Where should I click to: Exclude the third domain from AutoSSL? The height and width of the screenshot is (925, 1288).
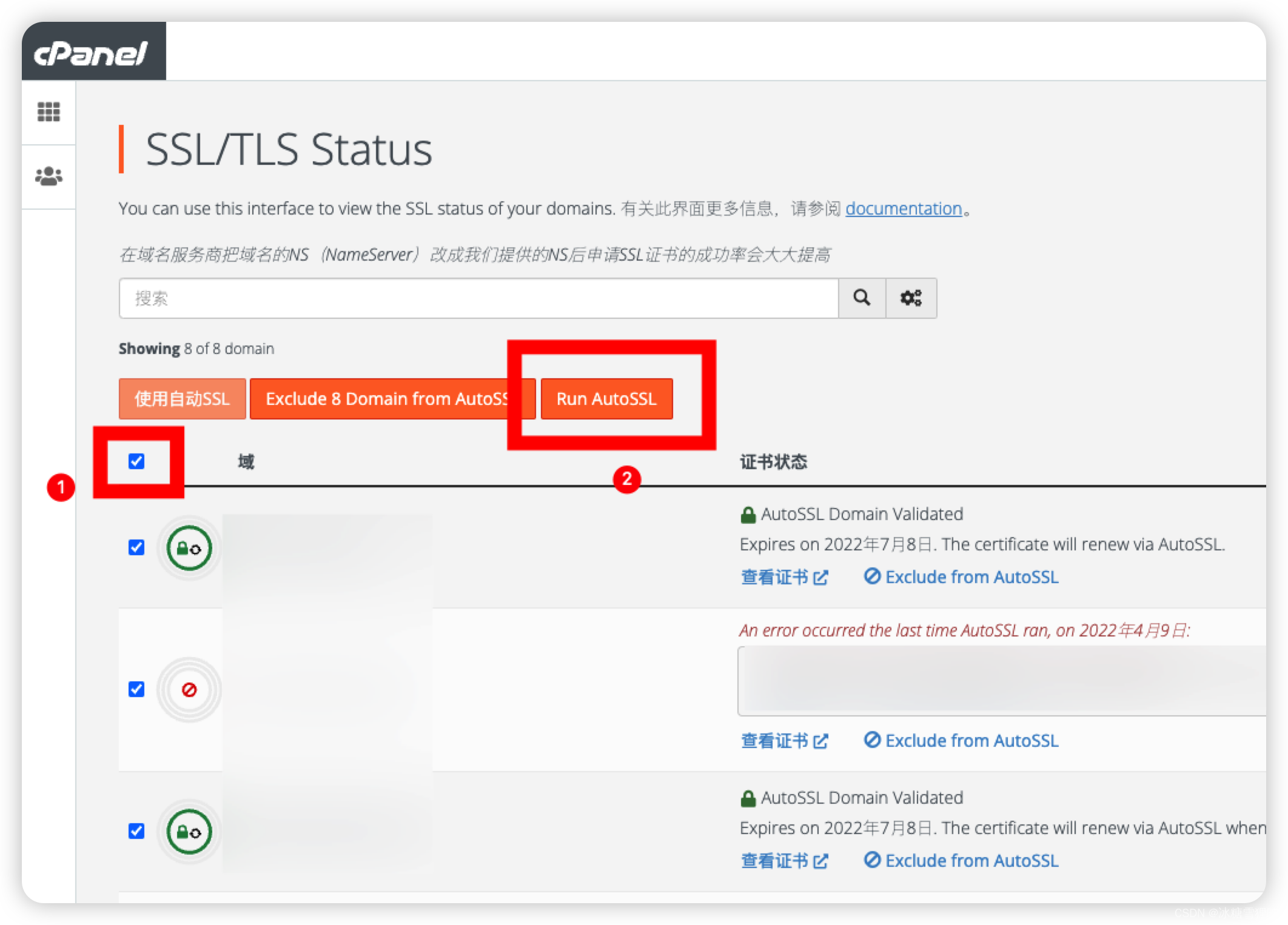pos(961,861)
